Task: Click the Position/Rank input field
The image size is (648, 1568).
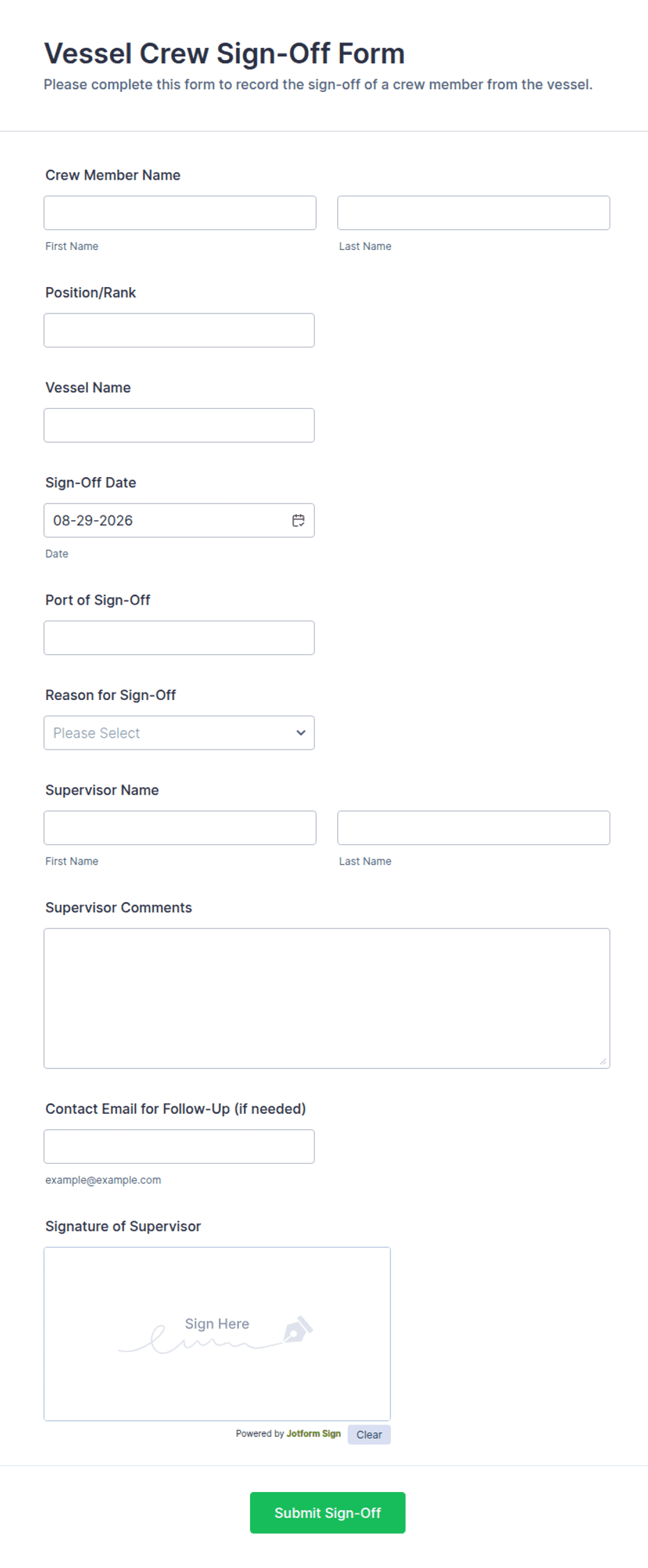Action: coord(179,330)
